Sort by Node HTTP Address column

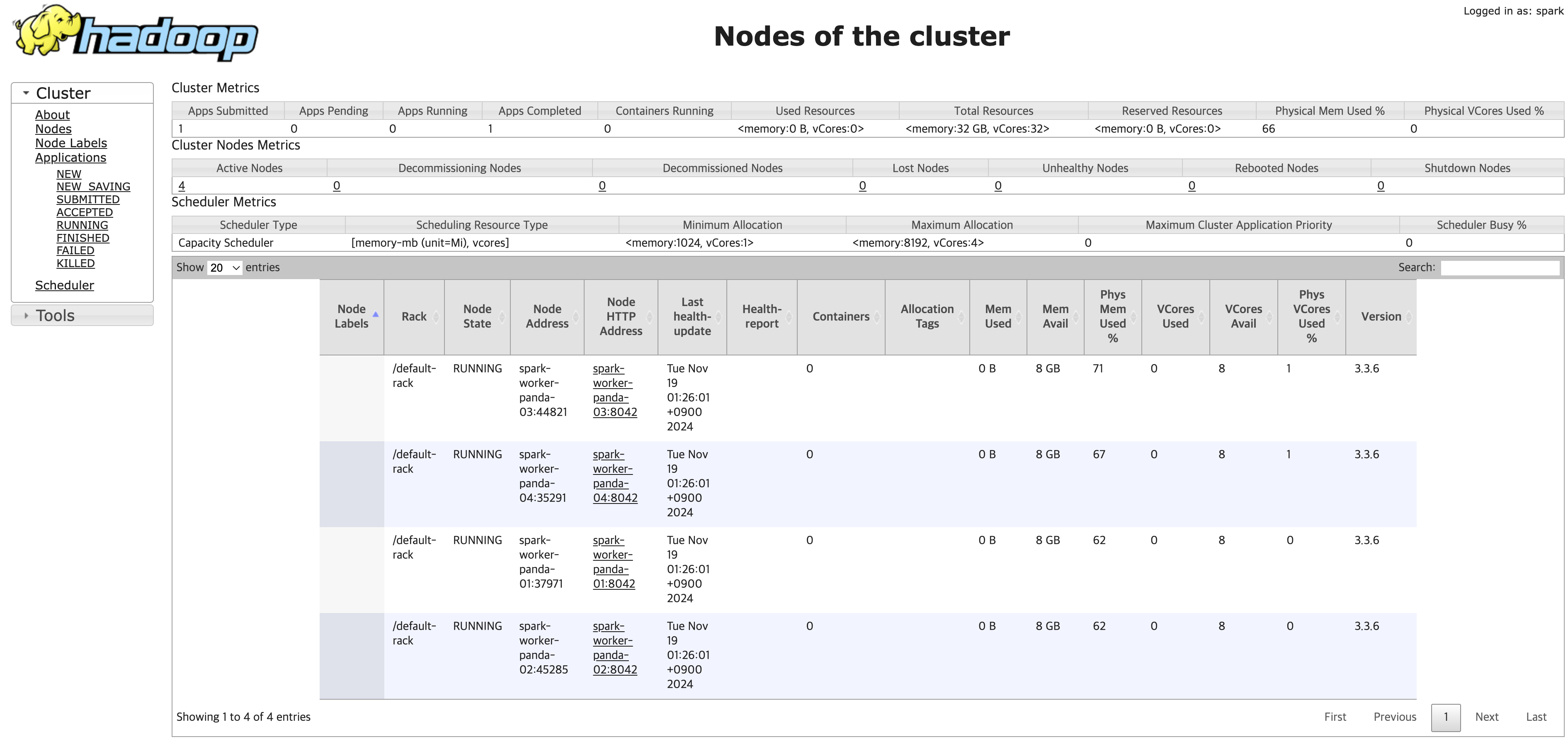point(621,316)
